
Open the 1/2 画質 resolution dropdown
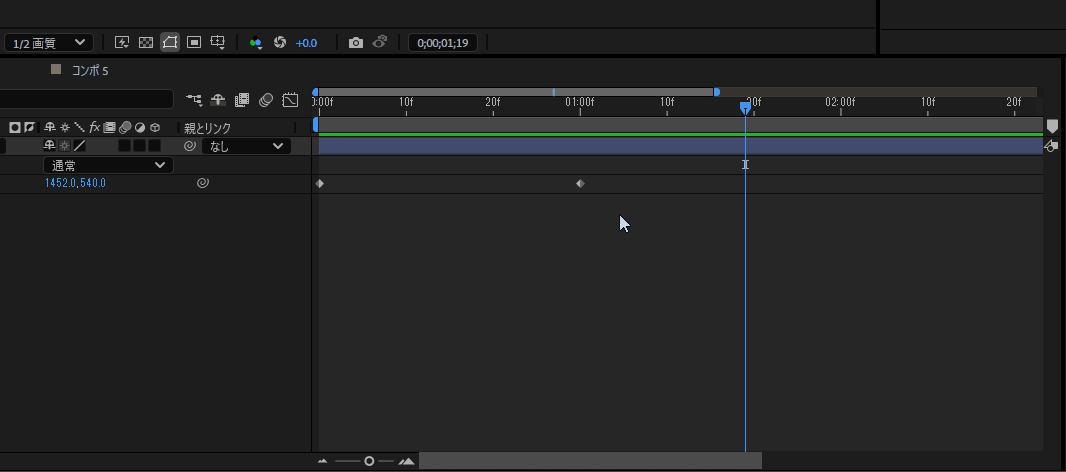point(49,43)
